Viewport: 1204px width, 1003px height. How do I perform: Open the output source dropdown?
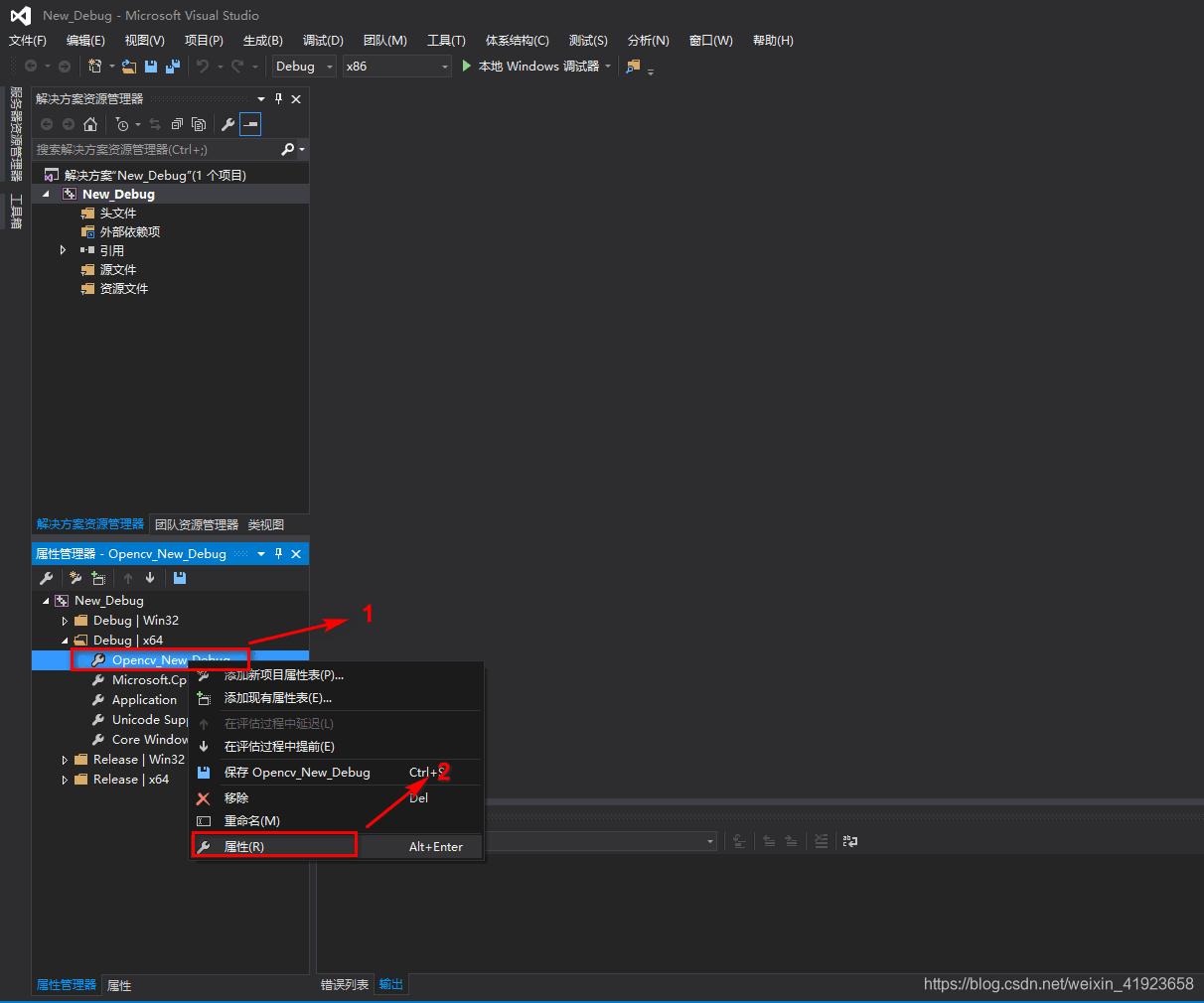point(710,841)
